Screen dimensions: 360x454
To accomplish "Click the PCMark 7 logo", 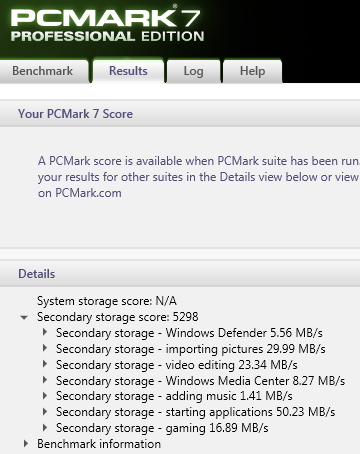I will [x=107, y=25].
